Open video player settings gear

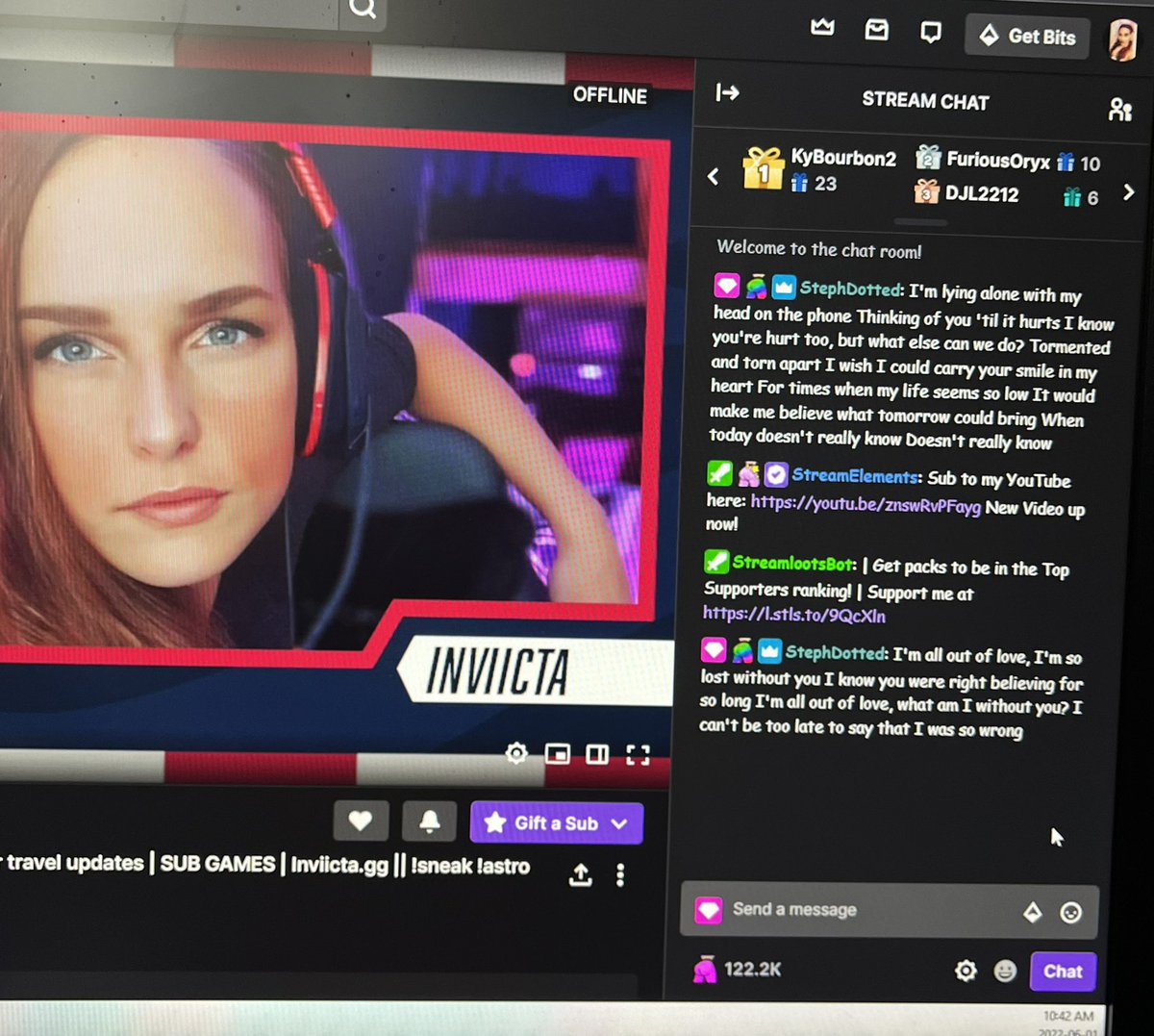(516, 753)
